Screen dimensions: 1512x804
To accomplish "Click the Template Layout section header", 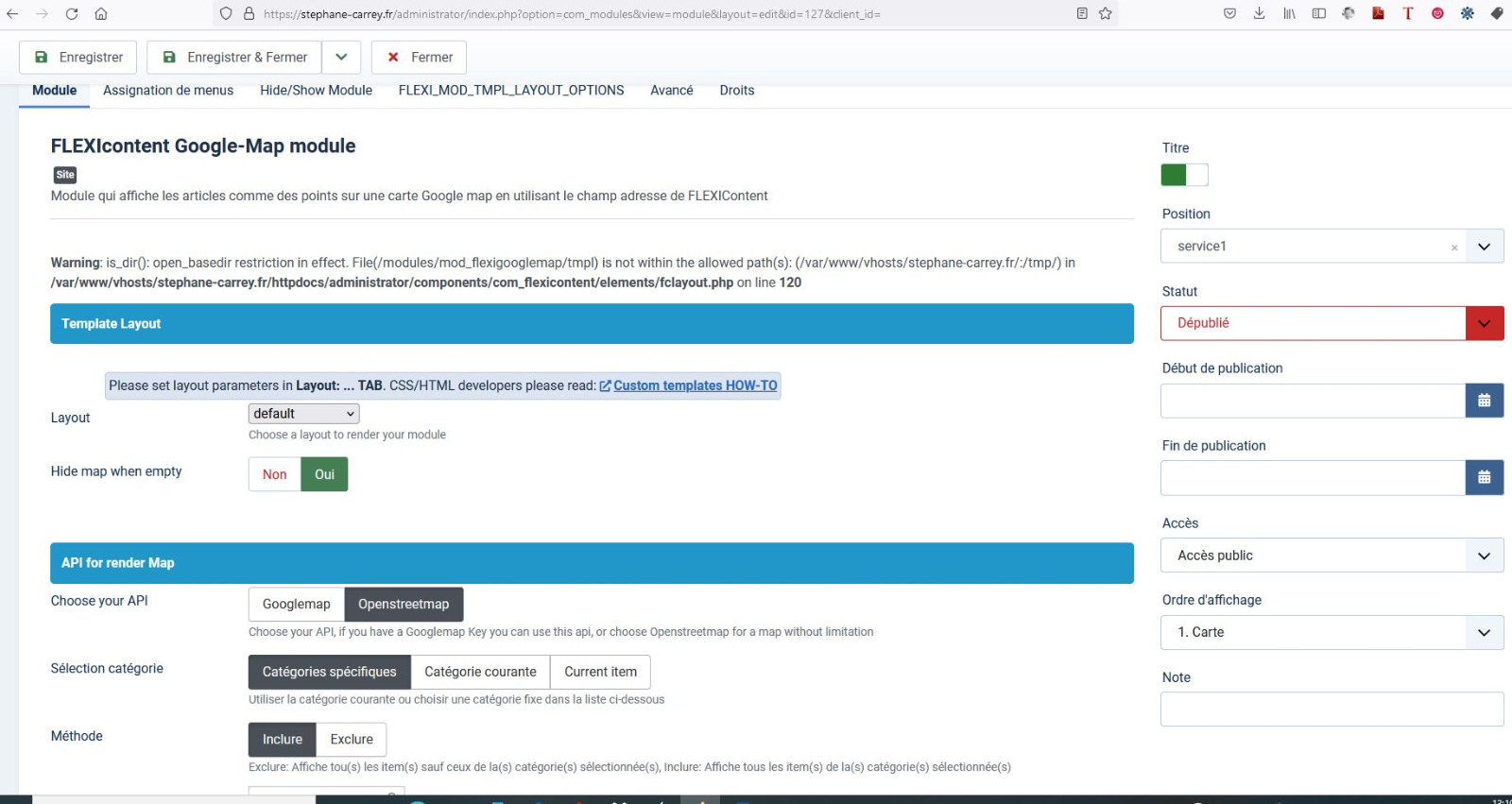I will coord(592,324).
